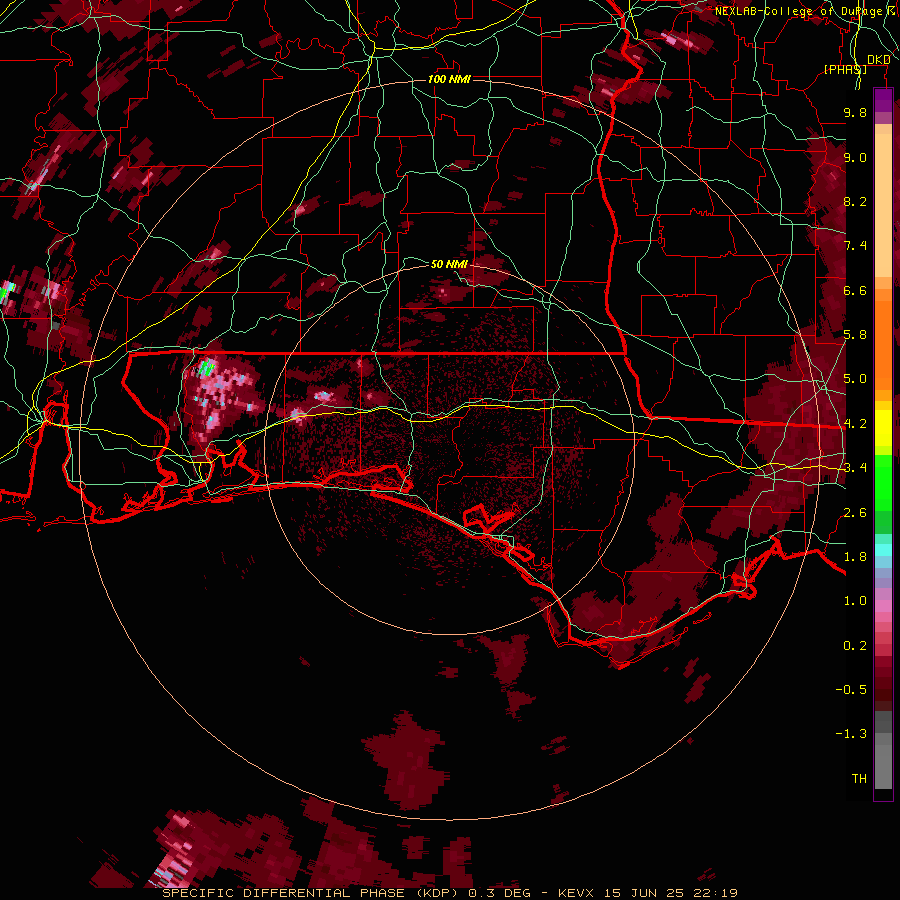Image resolution: width=900 pixels, height=900 pixels.
Task: Click the 50 NMI range ring label
Action: point(449,264)
